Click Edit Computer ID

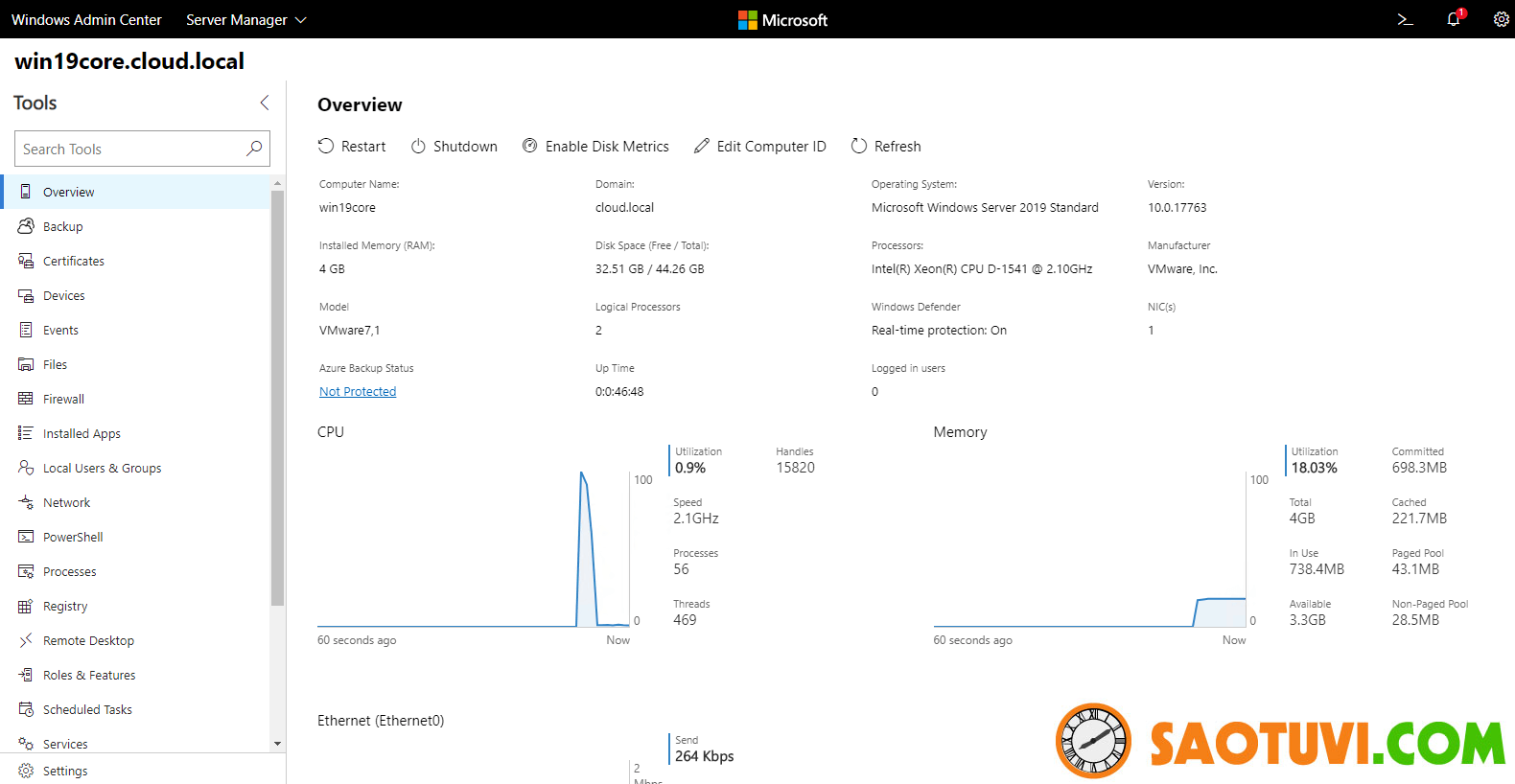coord(759,146)
